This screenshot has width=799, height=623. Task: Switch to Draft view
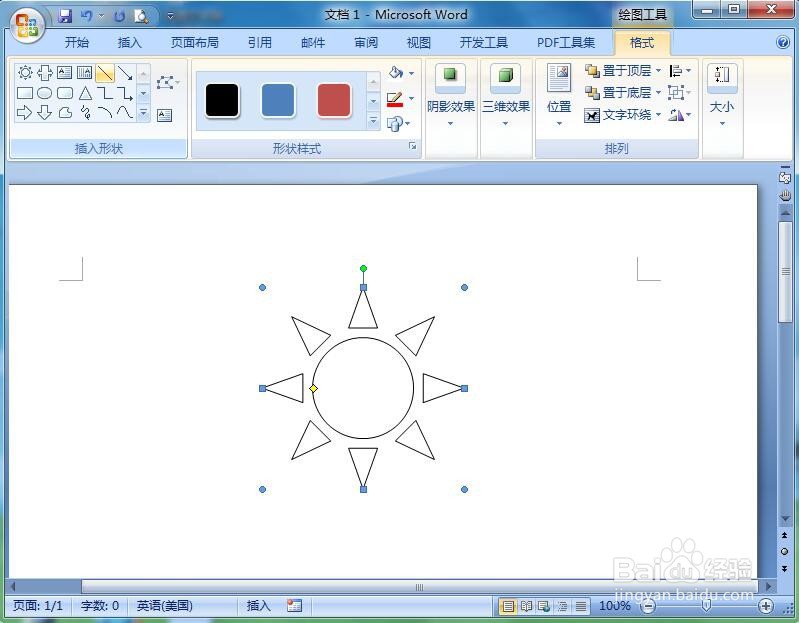(x=581, y=606)
